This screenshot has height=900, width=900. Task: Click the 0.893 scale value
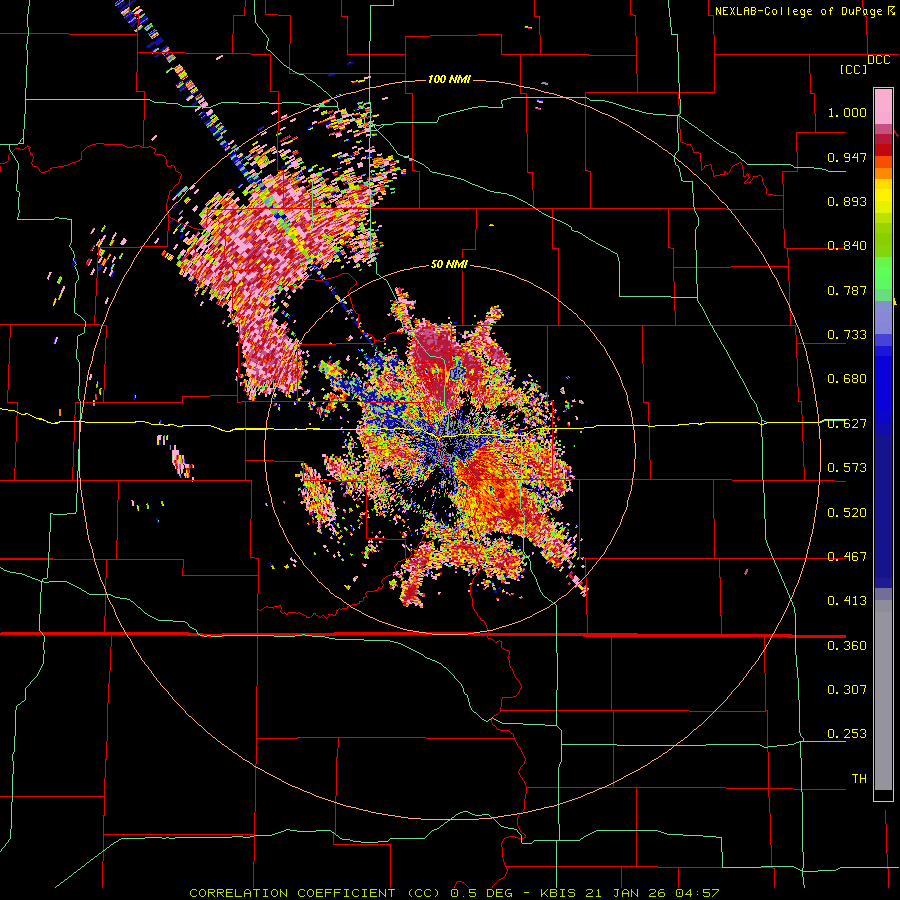847,201
